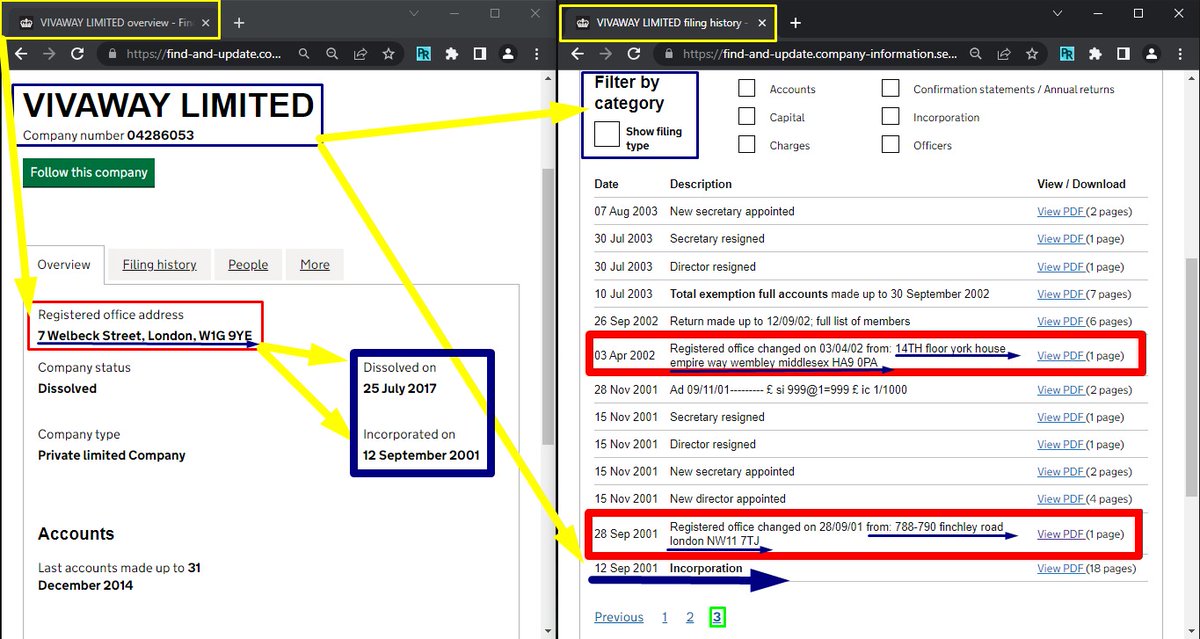Viewport: 1200px width, 639px height.
Task: Open View PDF for 28 Sep 2001 registered office change
Action: point(1060,534)
